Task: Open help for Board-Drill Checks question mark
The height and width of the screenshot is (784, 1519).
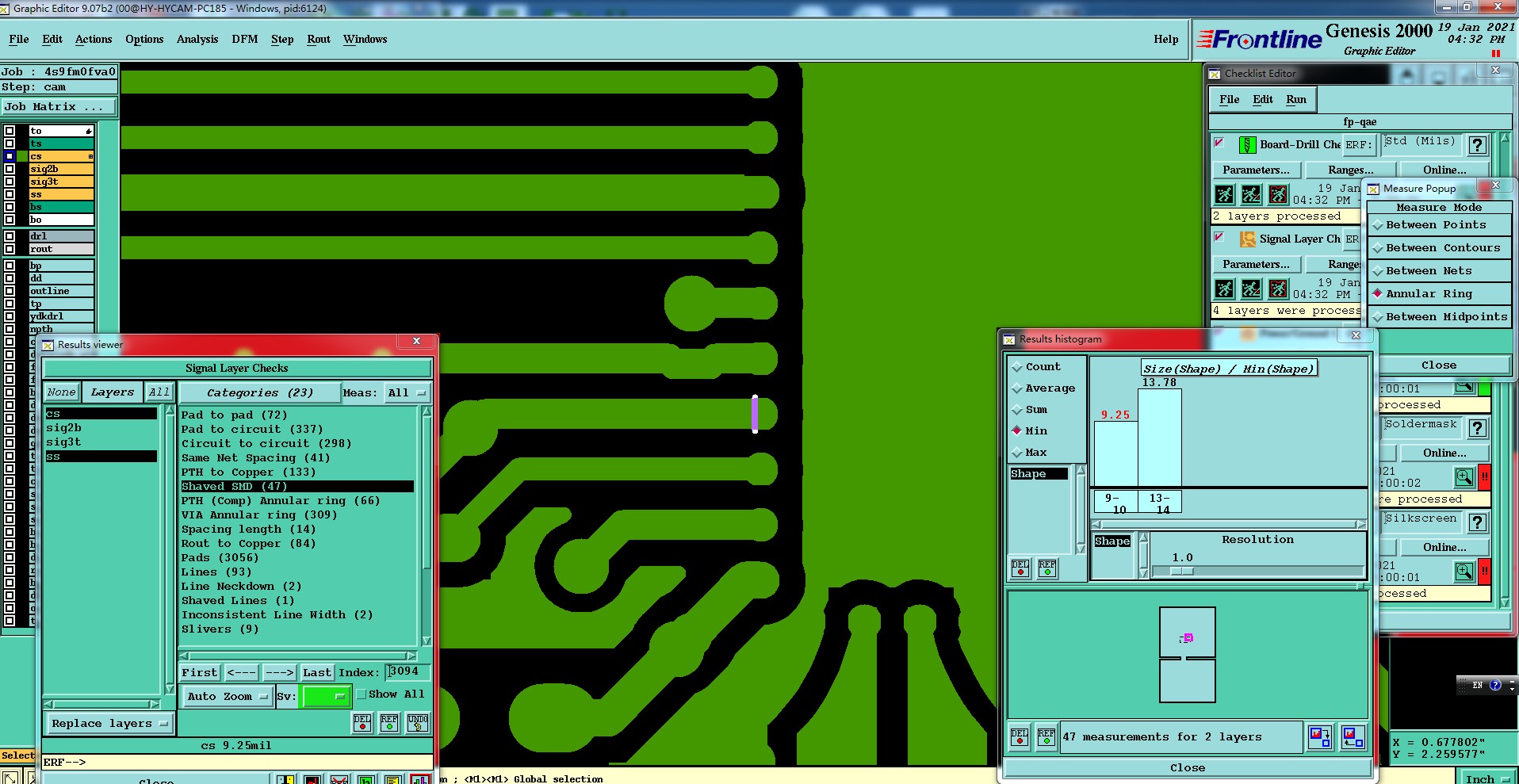Action: [x=1477, y=145]
